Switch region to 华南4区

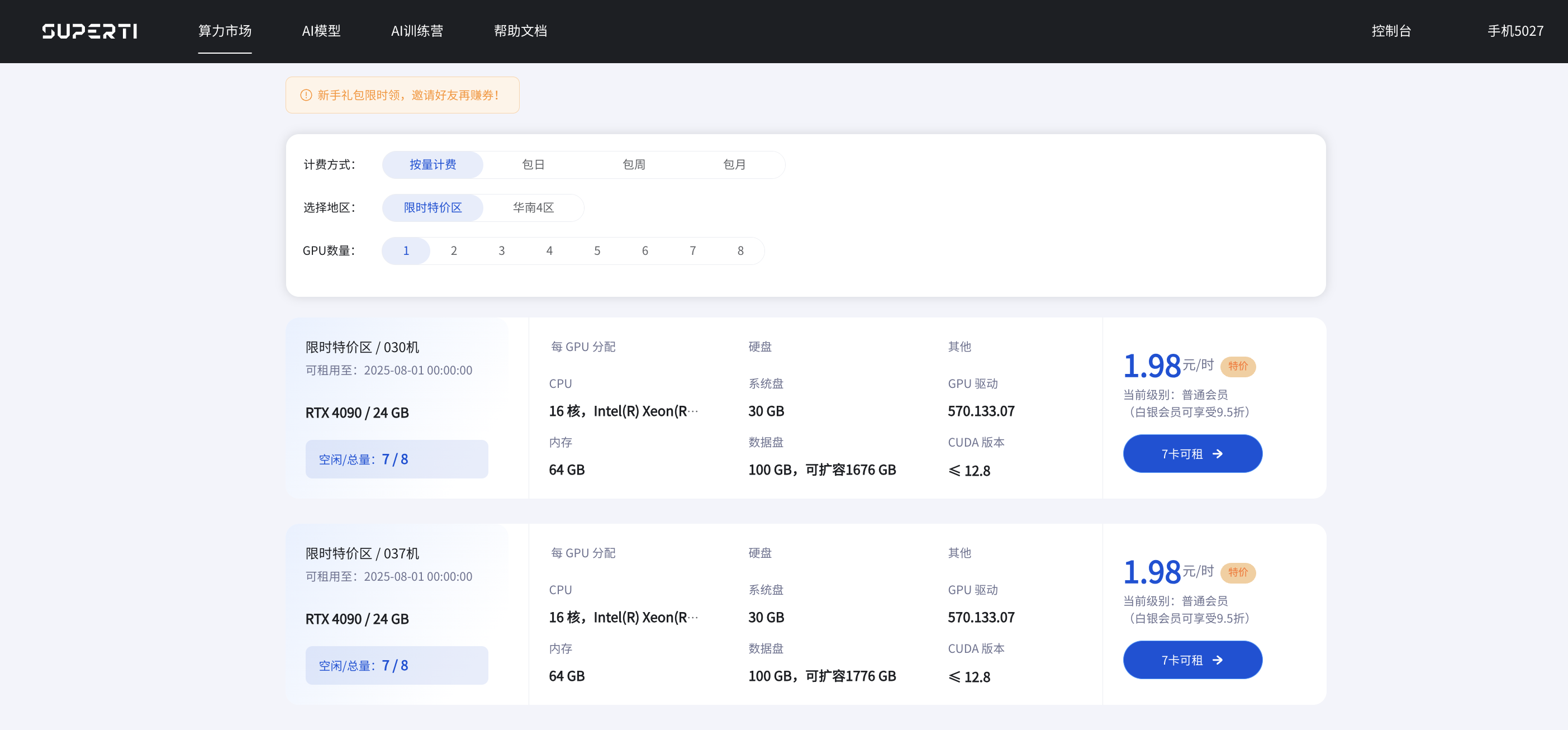click(x=533, y=207)
